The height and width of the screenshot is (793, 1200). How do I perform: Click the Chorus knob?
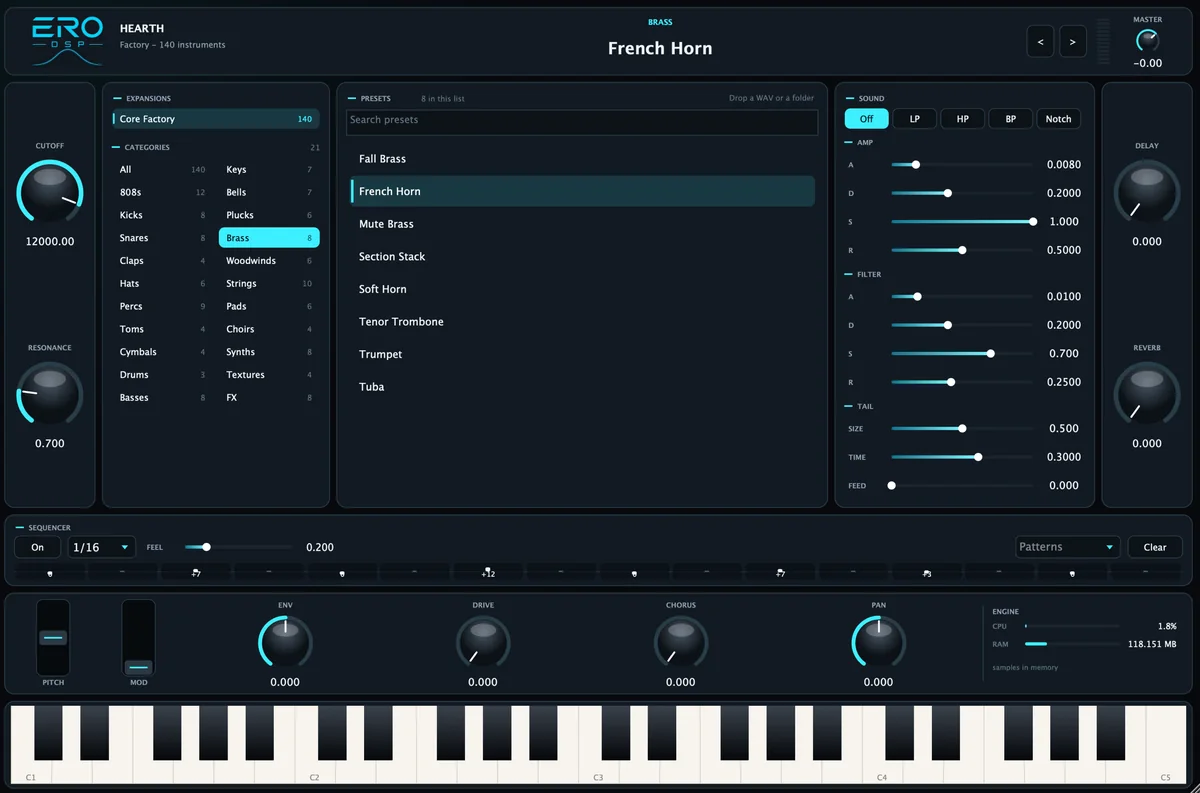coord(681,641)
